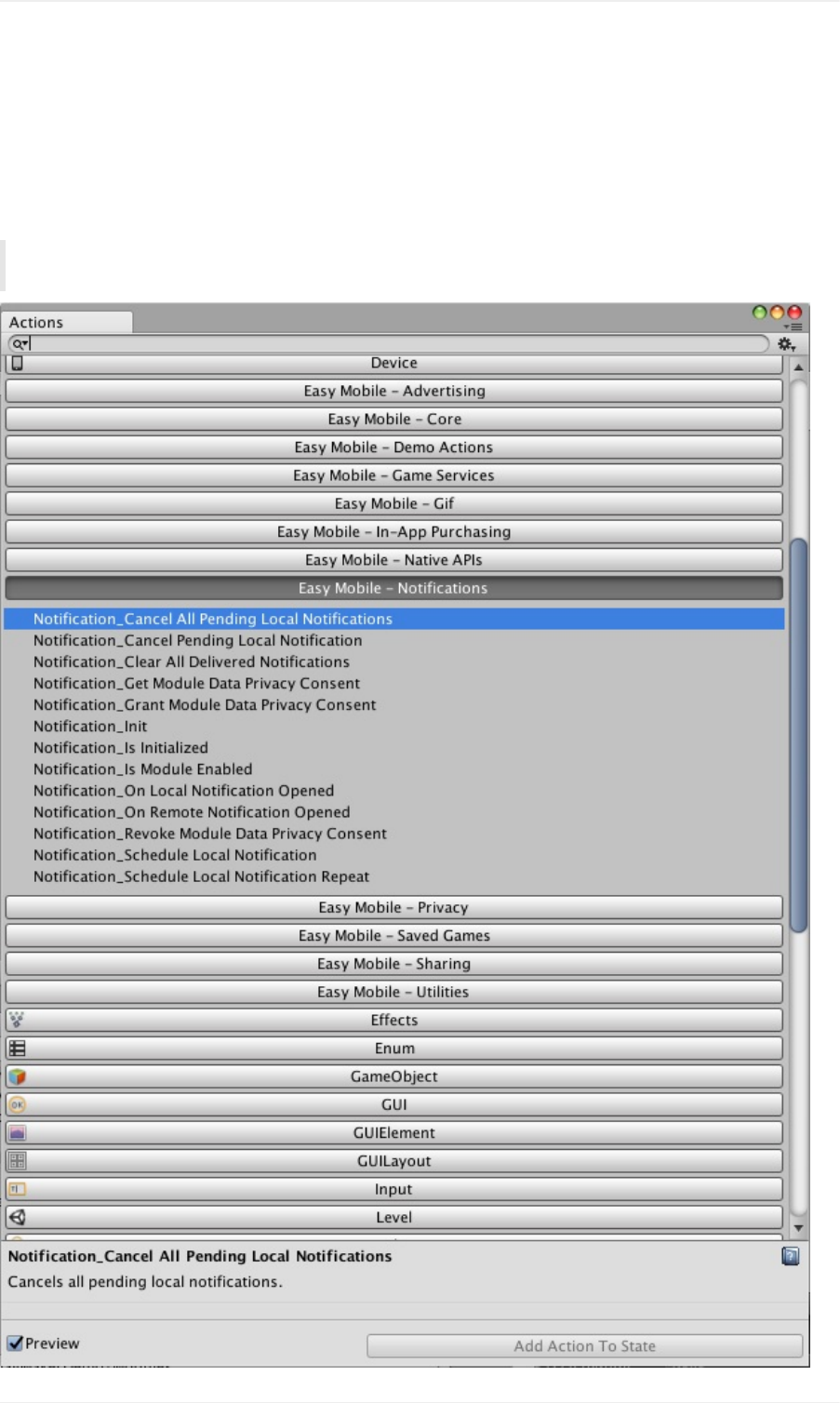The width and height of the screenshot is (840, 1403).
Task: Select Notification_Is Initialized action
Action: 121,747
